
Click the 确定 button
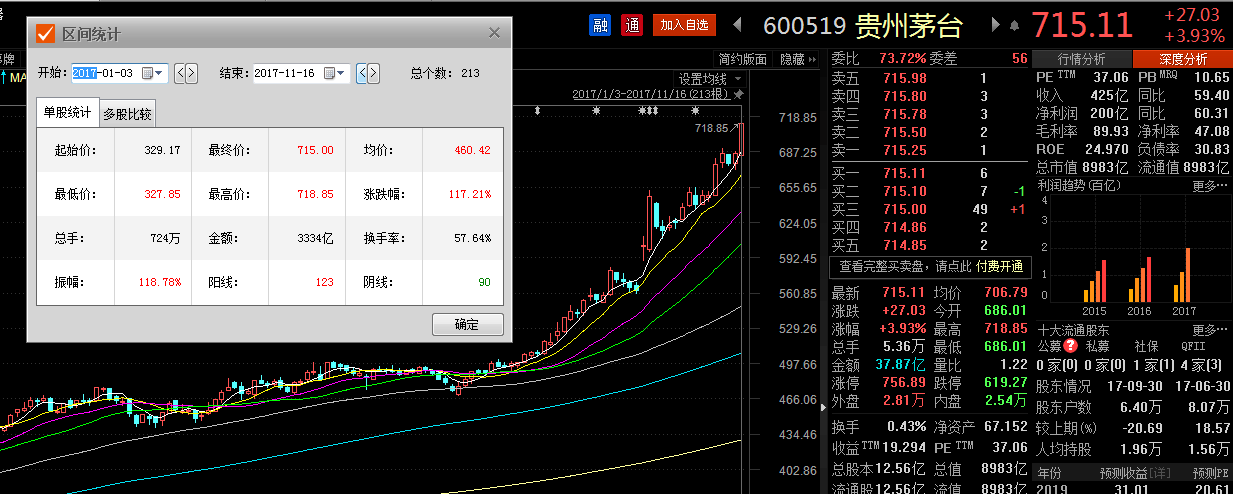[x=467, y=325]
